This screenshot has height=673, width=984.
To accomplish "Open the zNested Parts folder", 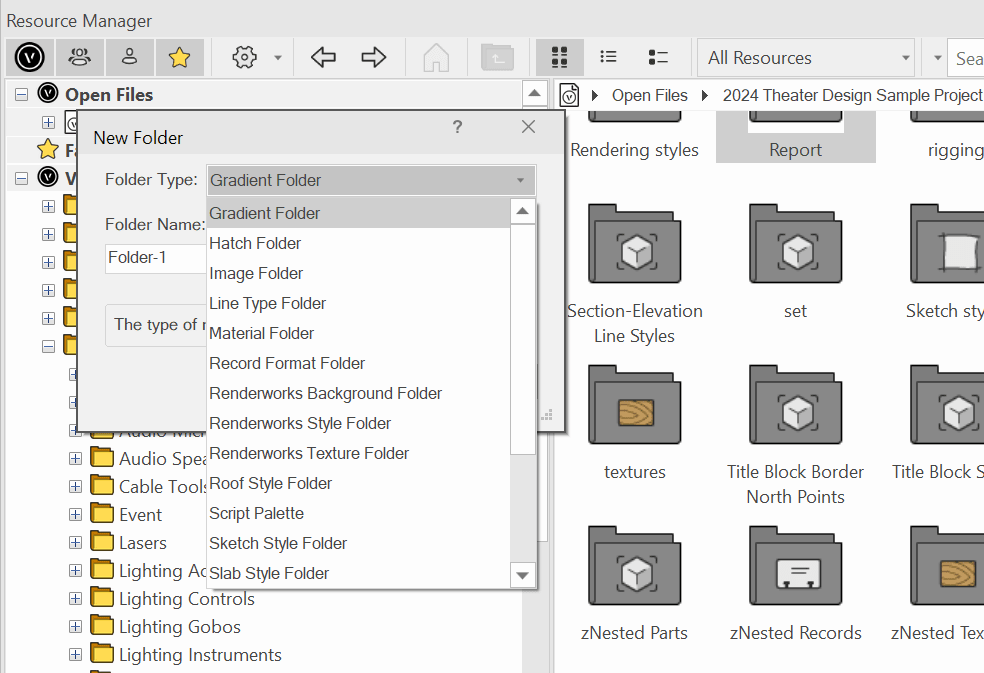I will pyautogui.click(x=634, y=566).
